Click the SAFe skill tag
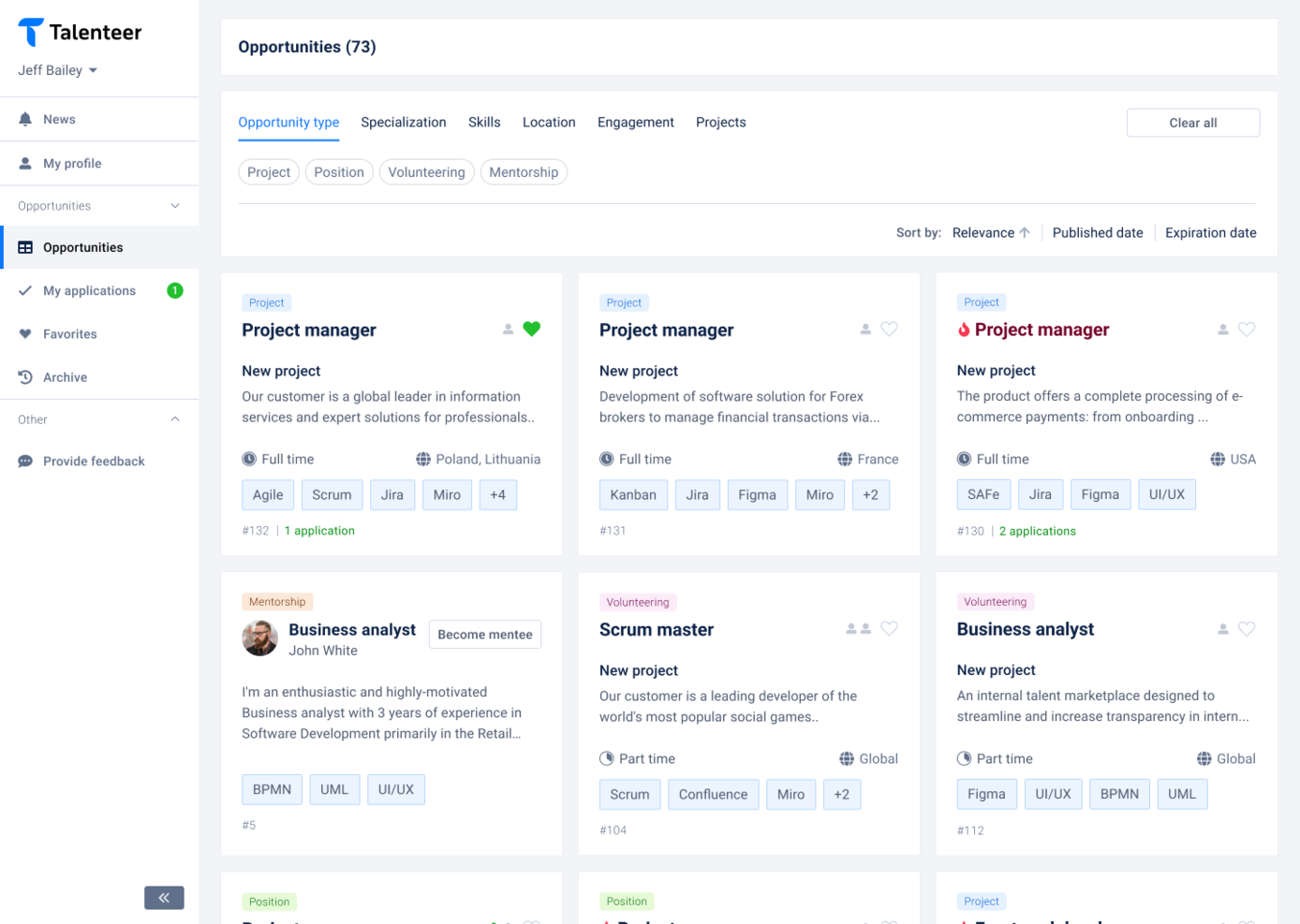 983,494
